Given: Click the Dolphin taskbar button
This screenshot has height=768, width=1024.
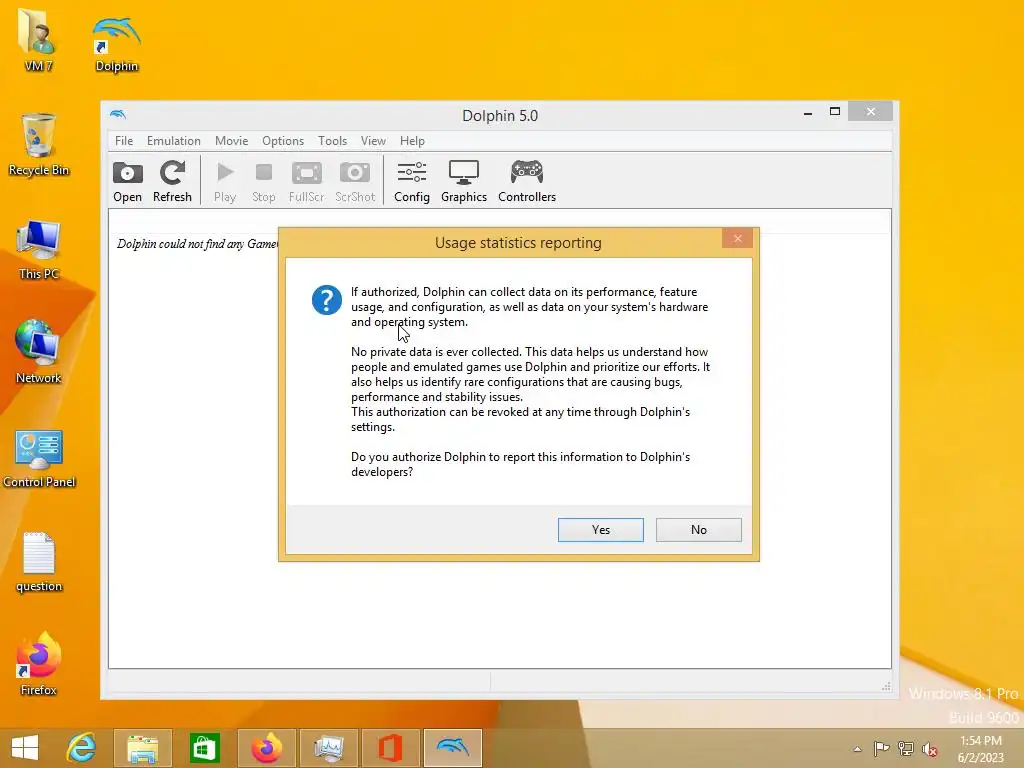Looking at the screenshot, I should pyautogui.click(x=453, y=748).
